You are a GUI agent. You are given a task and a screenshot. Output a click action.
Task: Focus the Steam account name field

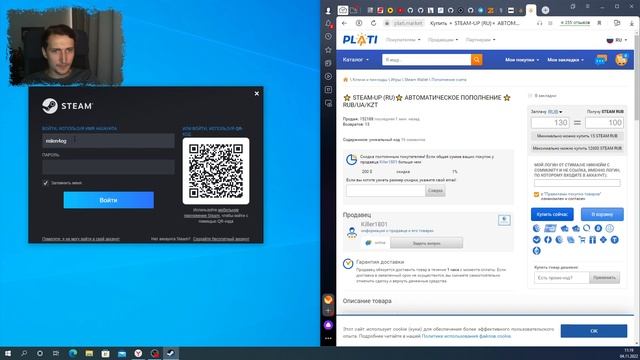click(x=108, y=141)
